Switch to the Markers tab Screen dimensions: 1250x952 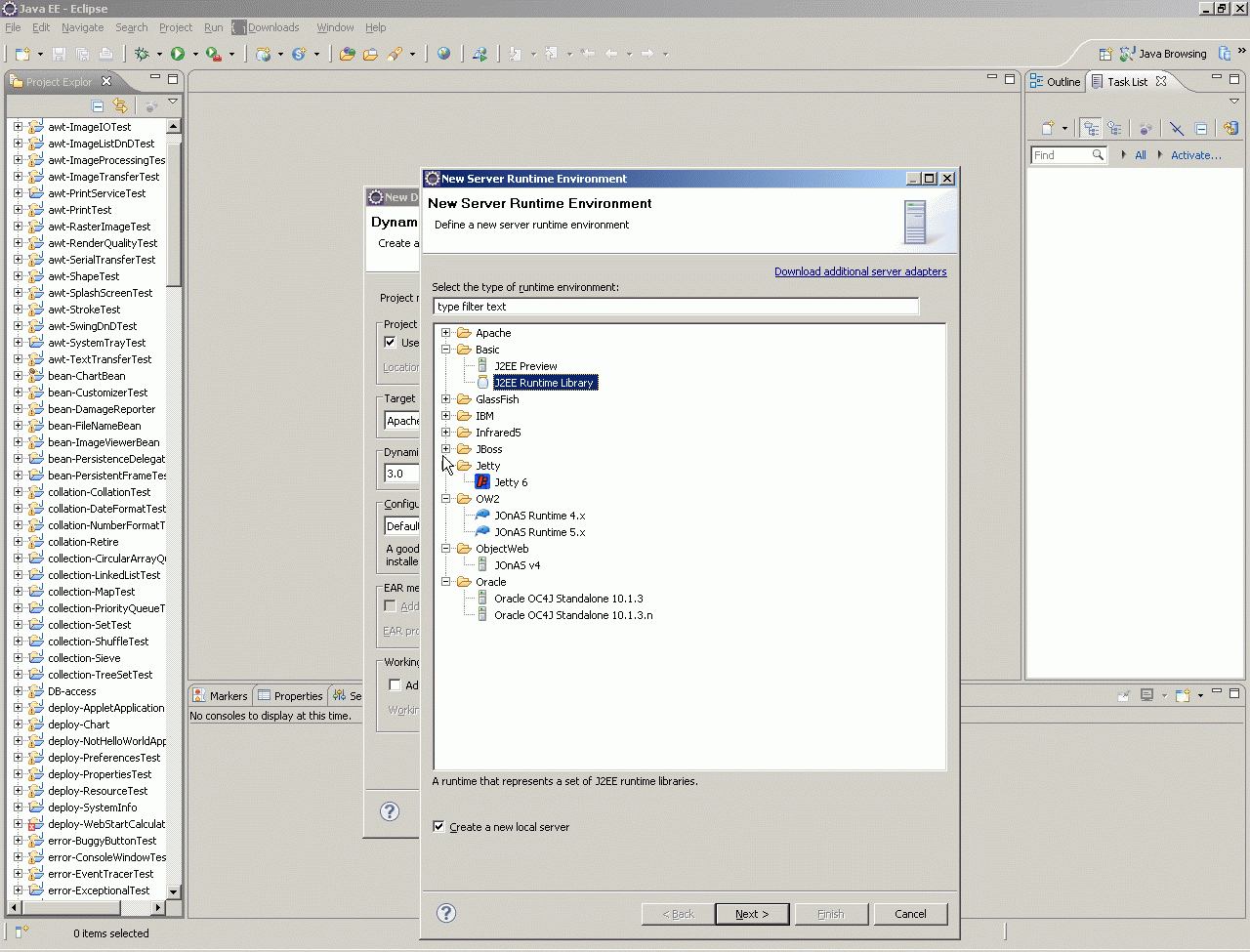(x=221, y=696)
